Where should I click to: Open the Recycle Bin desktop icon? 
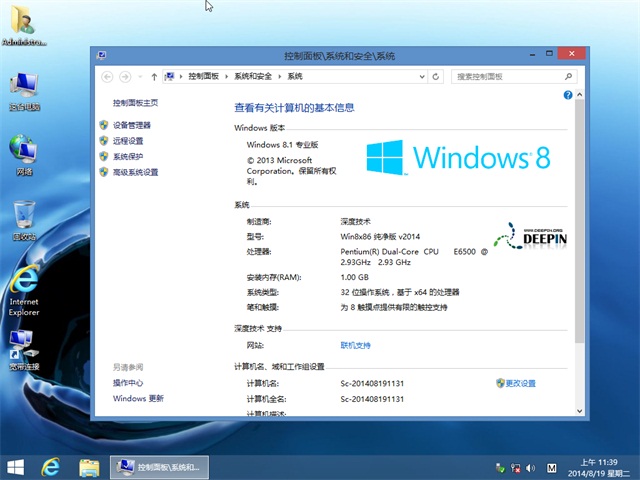[x=24, y=217]
